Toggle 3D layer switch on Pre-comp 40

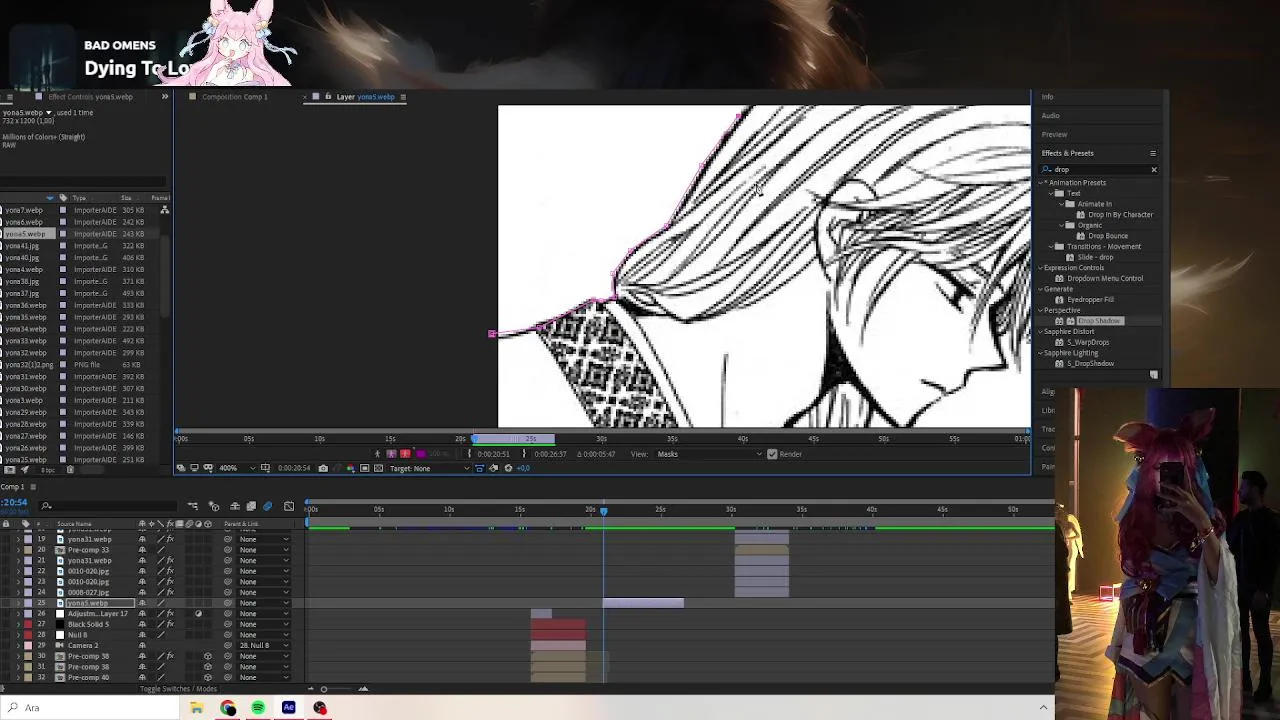tap(208, 677)
